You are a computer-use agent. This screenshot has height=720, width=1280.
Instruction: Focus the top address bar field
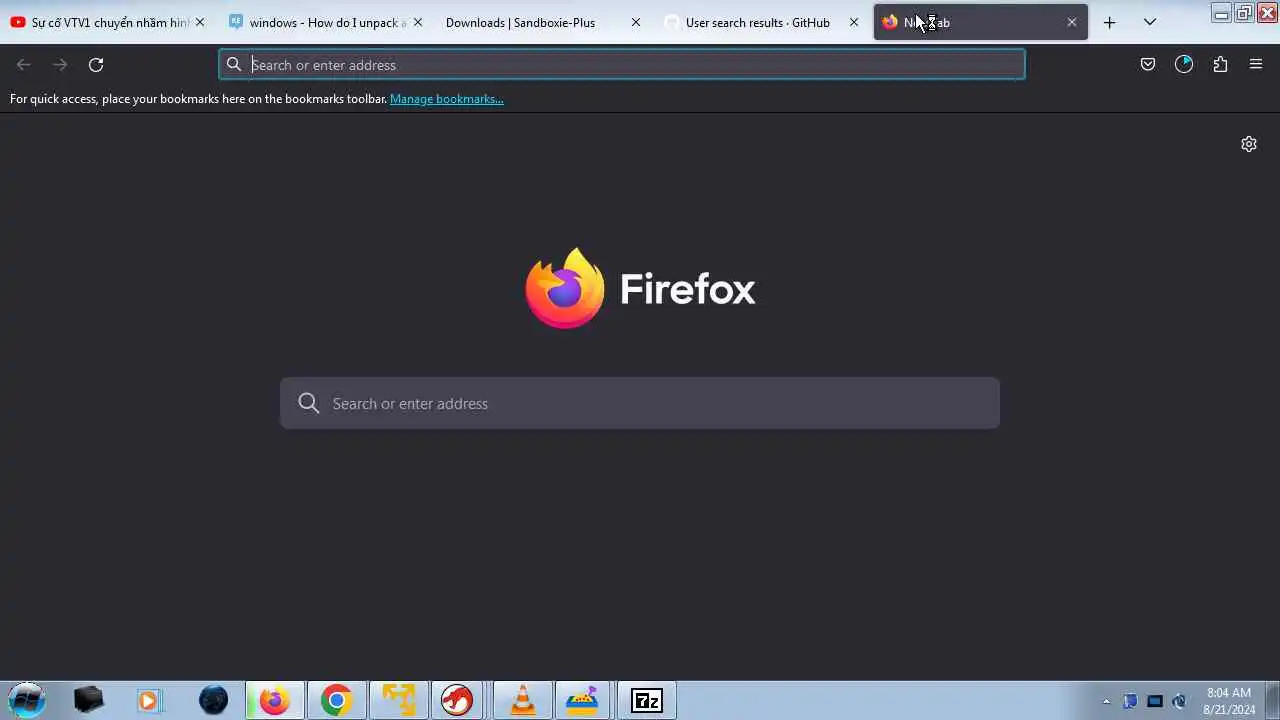coord(622,65)
